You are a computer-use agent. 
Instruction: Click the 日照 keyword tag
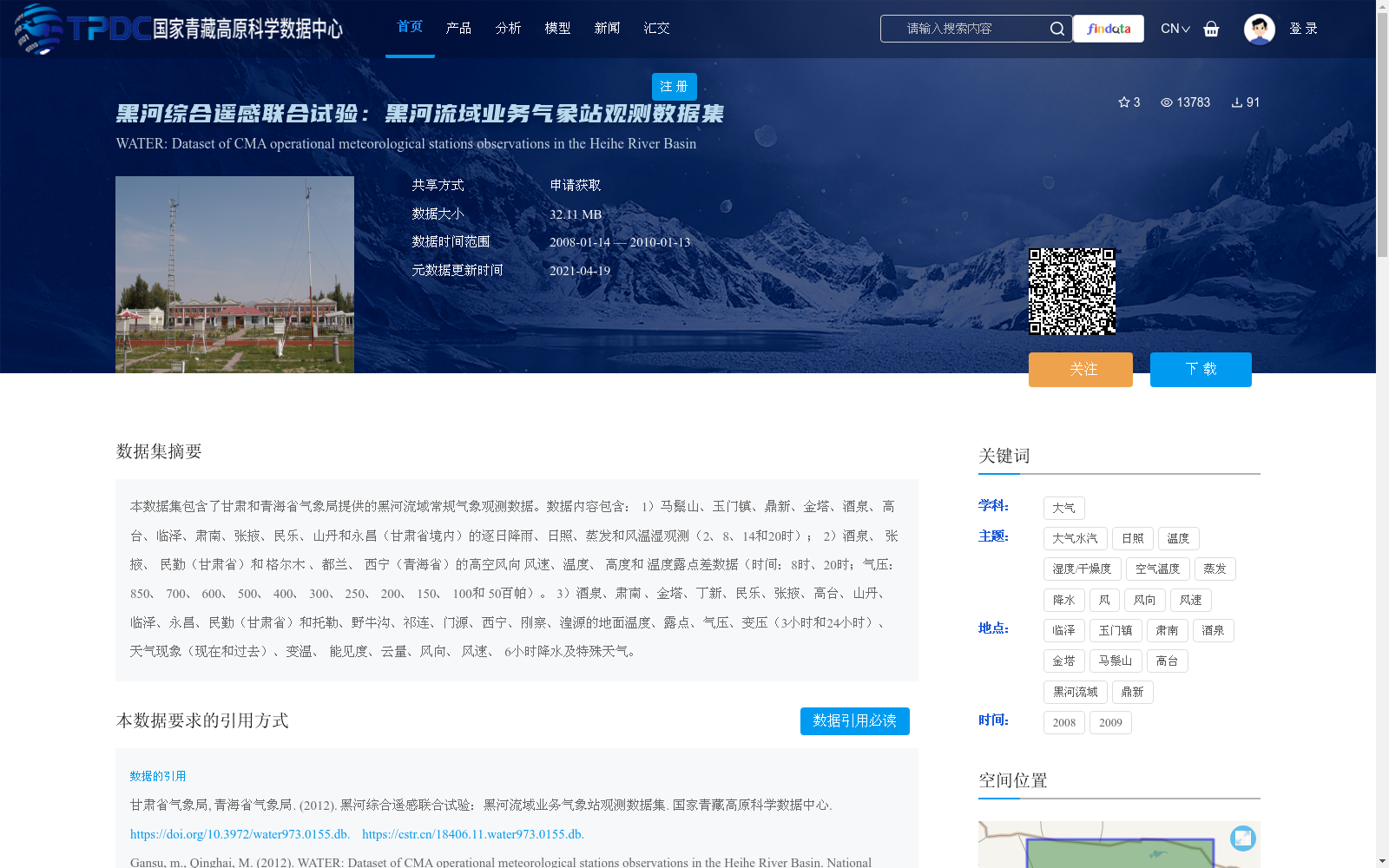1133,538
